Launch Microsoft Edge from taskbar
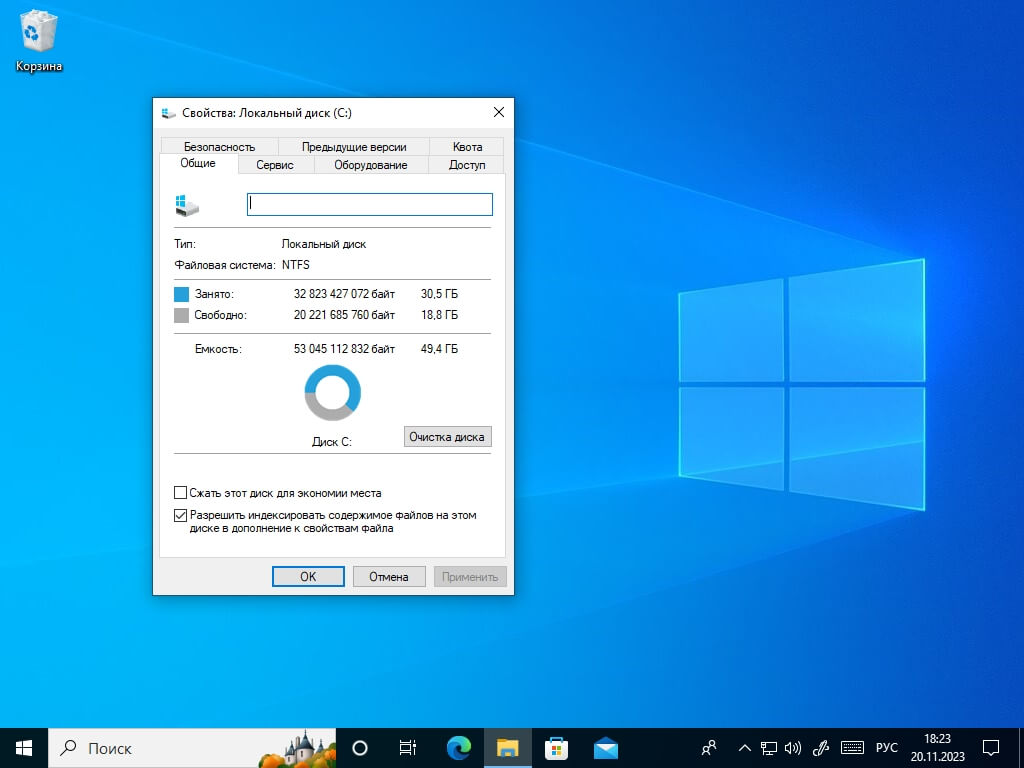The width and height of the screenshot is (1024, 768). point(459,747)
